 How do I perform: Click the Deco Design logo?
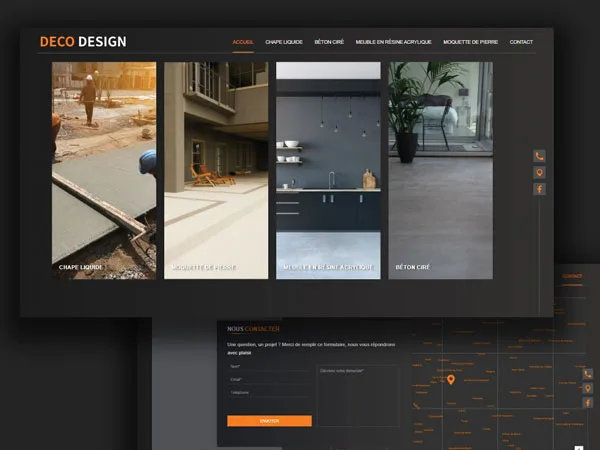(x=83, y=42)
